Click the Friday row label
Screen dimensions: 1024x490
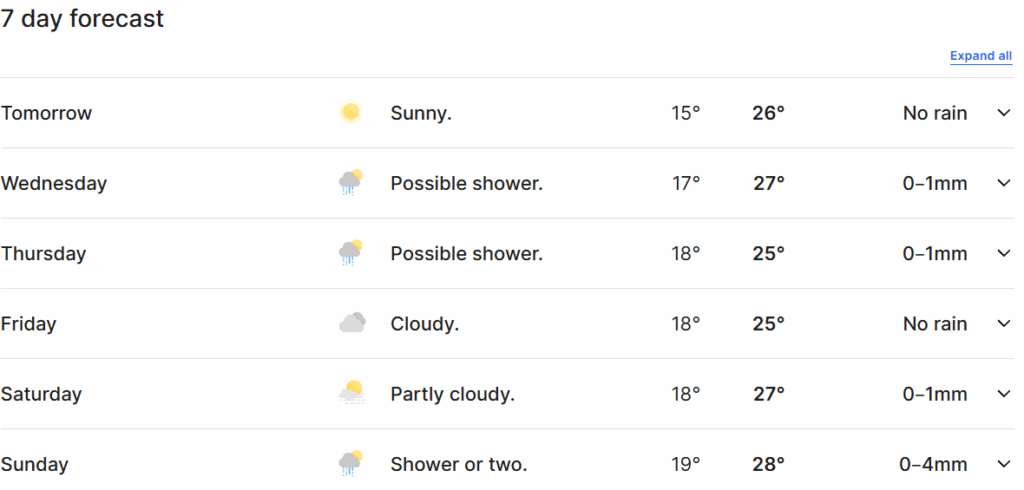coord(29,324)
